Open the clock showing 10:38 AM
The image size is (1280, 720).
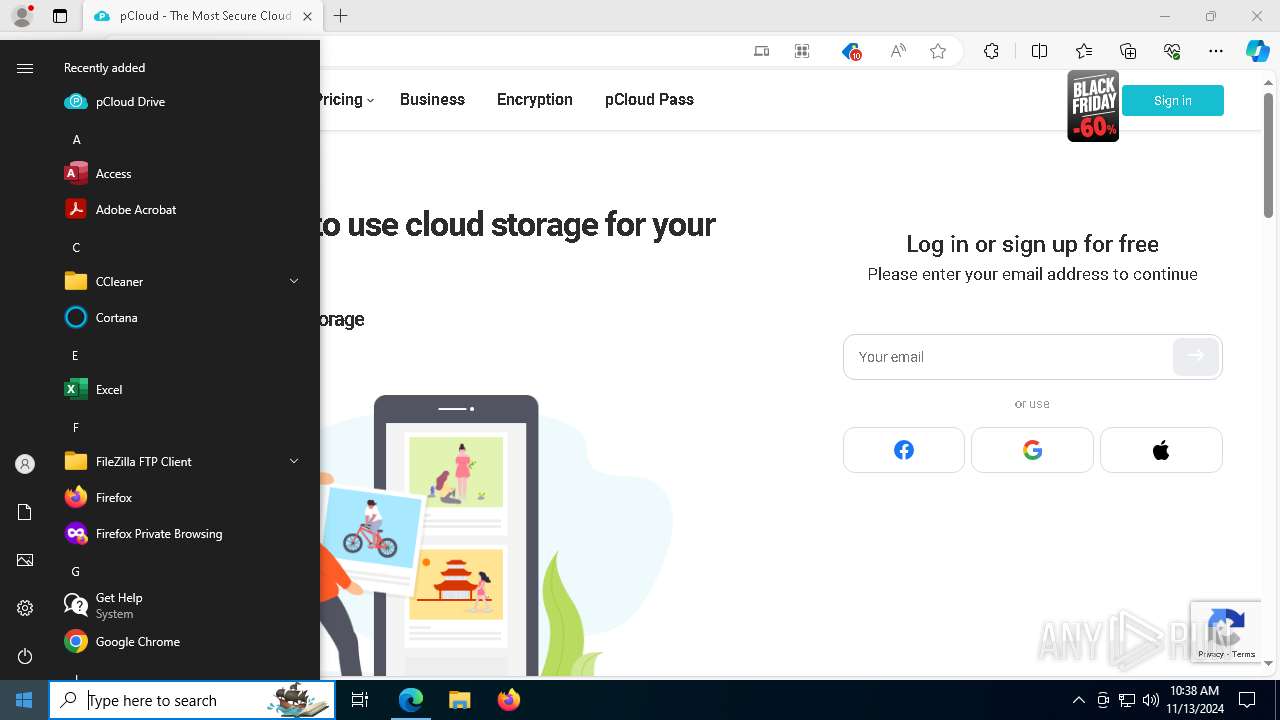coord(1194,700)
